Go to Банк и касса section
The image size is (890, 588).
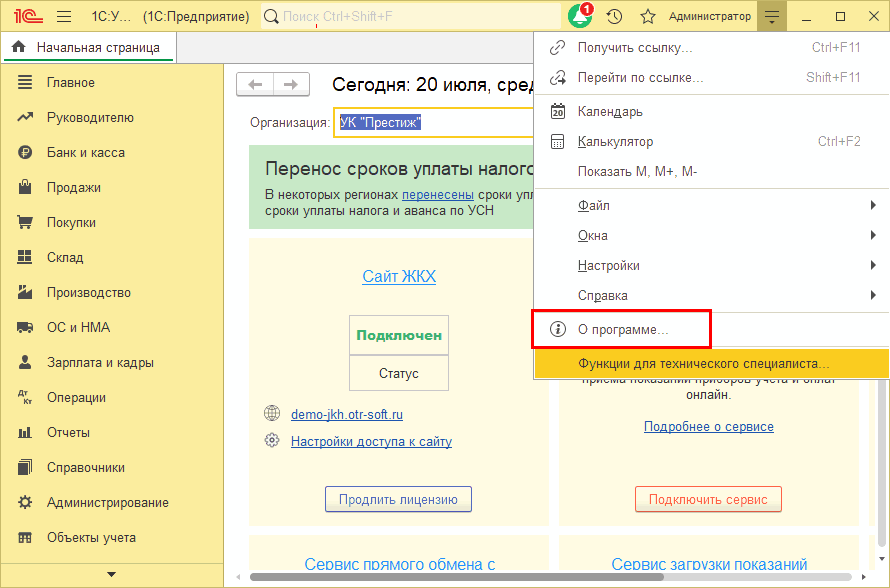tap(85, 153)
